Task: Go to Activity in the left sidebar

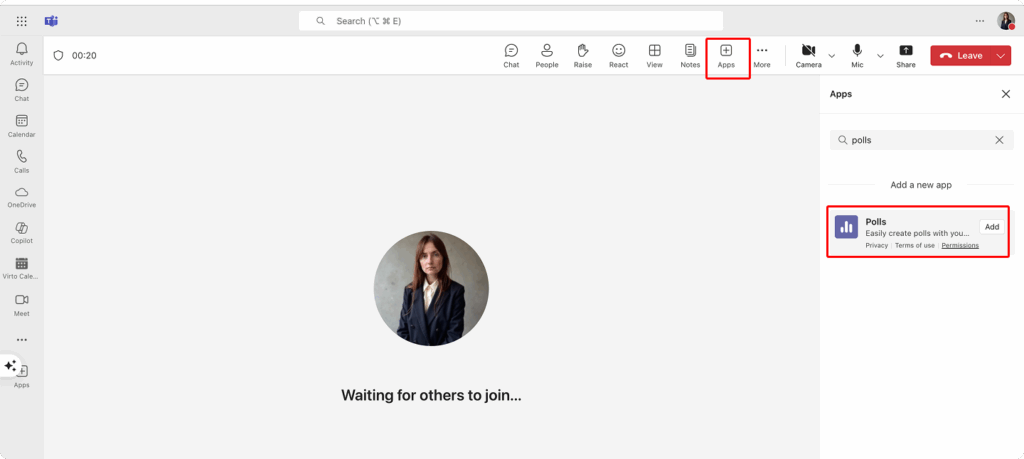Action: click(x=21, y=54)
